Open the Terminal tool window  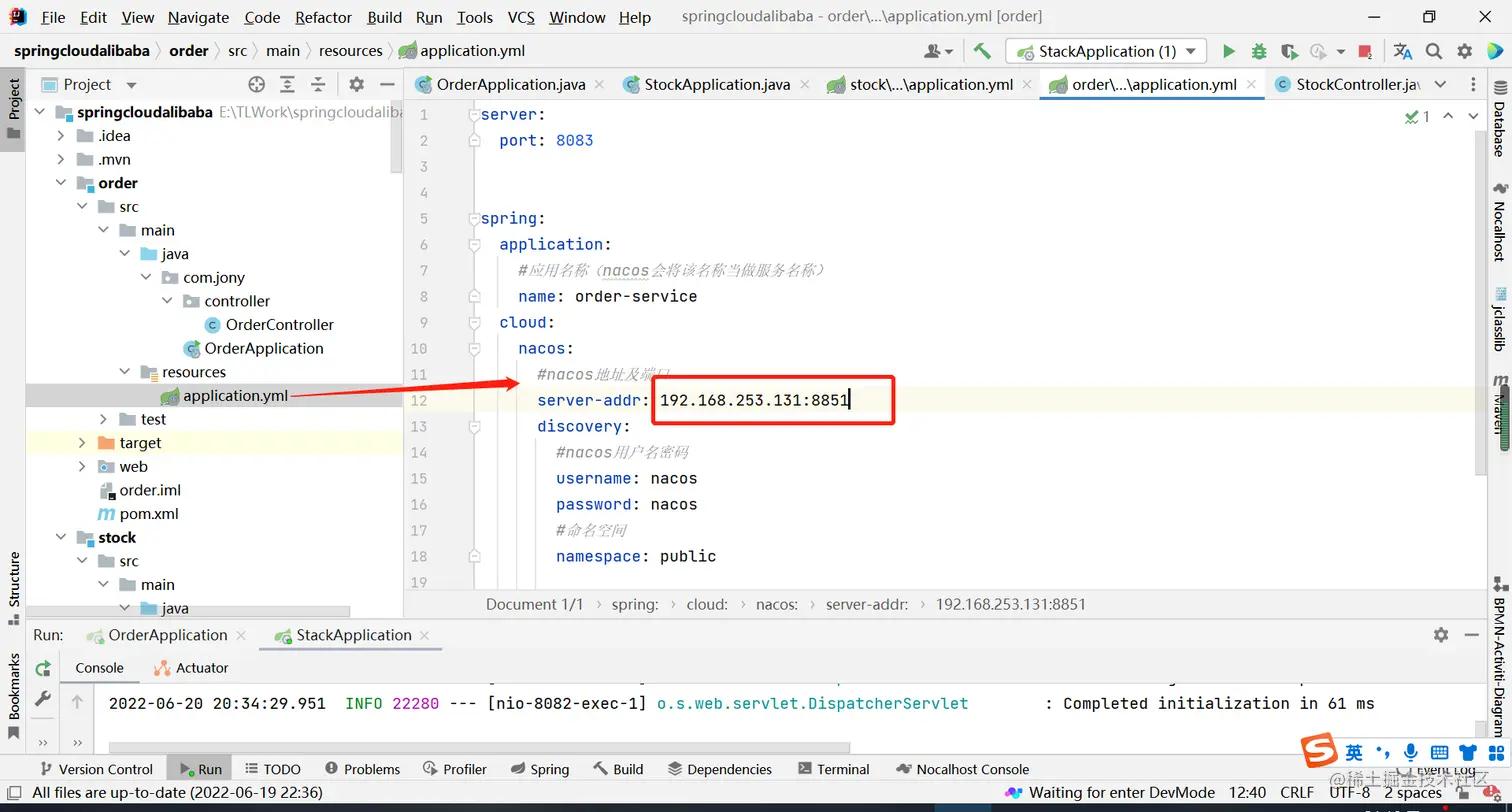(834, 769)
